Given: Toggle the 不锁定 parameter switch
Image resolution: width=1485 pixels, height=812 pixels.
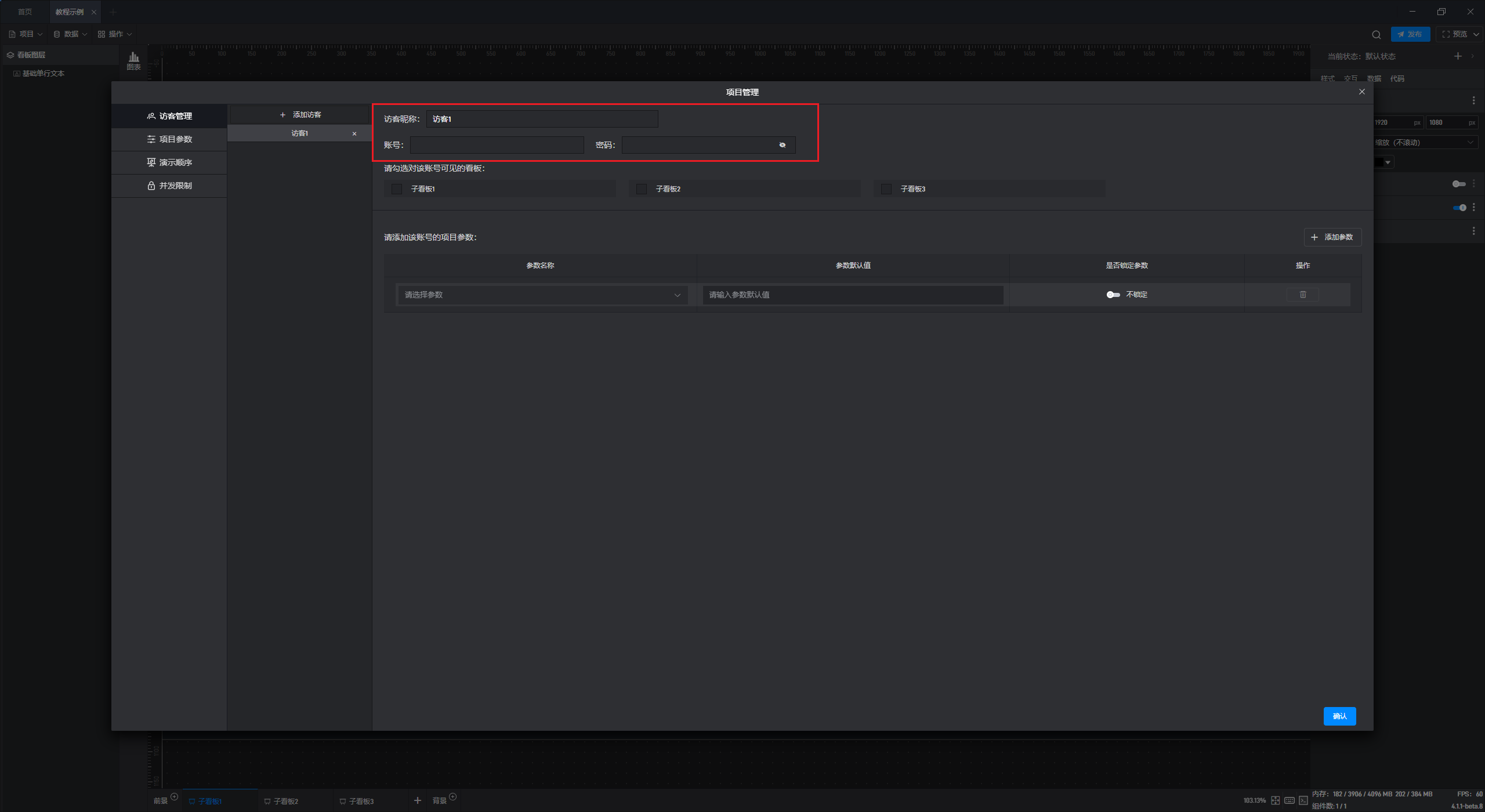Looking at the screenshot, I should (x=1113, y=295).
